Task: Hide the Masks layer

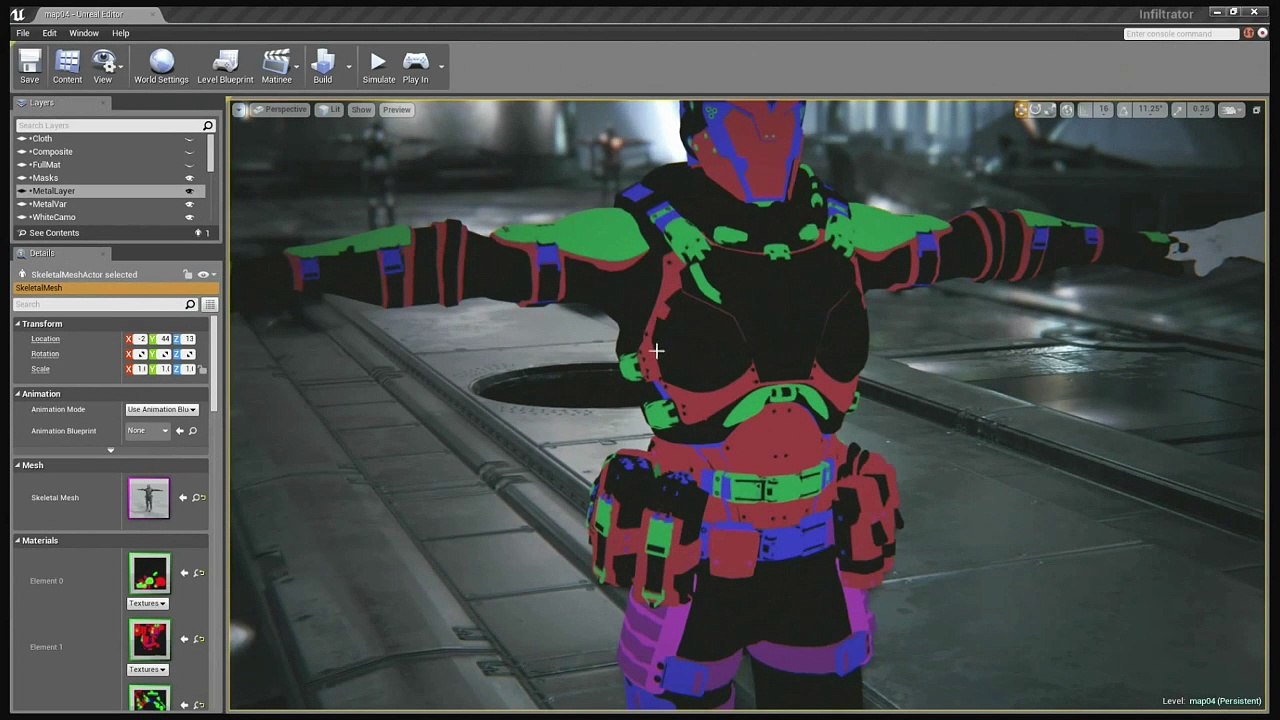Action: point(189,178)
